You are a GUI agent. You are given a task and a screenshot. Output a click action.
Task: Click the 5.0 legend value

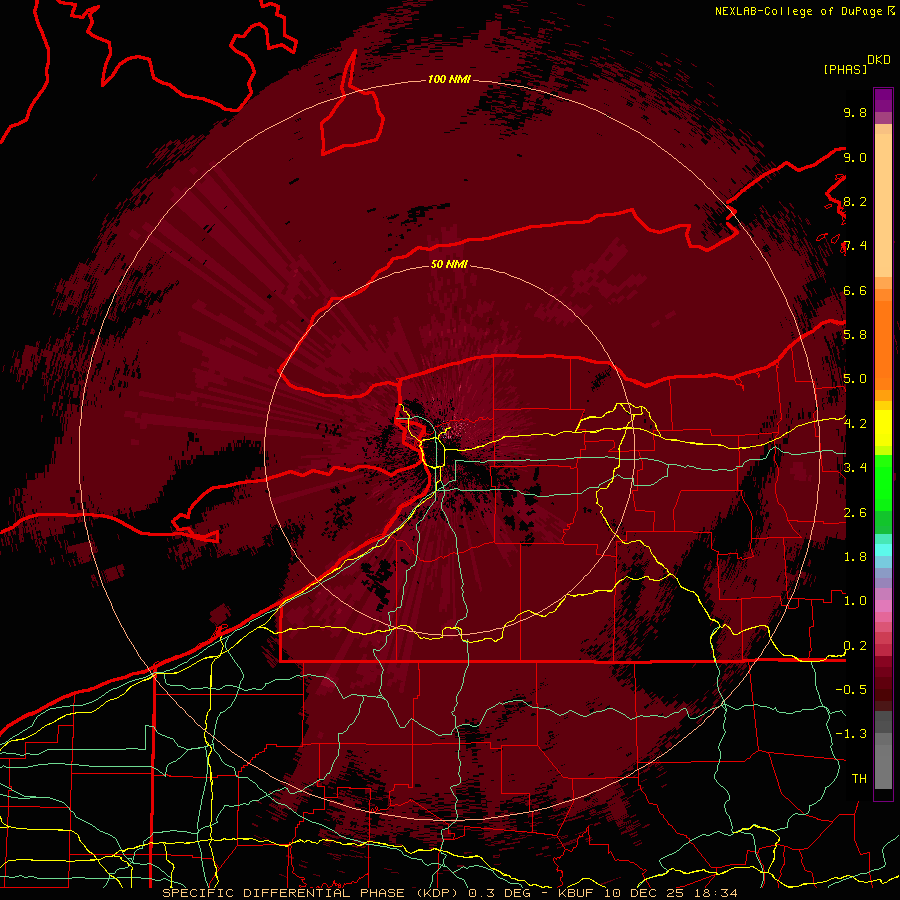855,379
